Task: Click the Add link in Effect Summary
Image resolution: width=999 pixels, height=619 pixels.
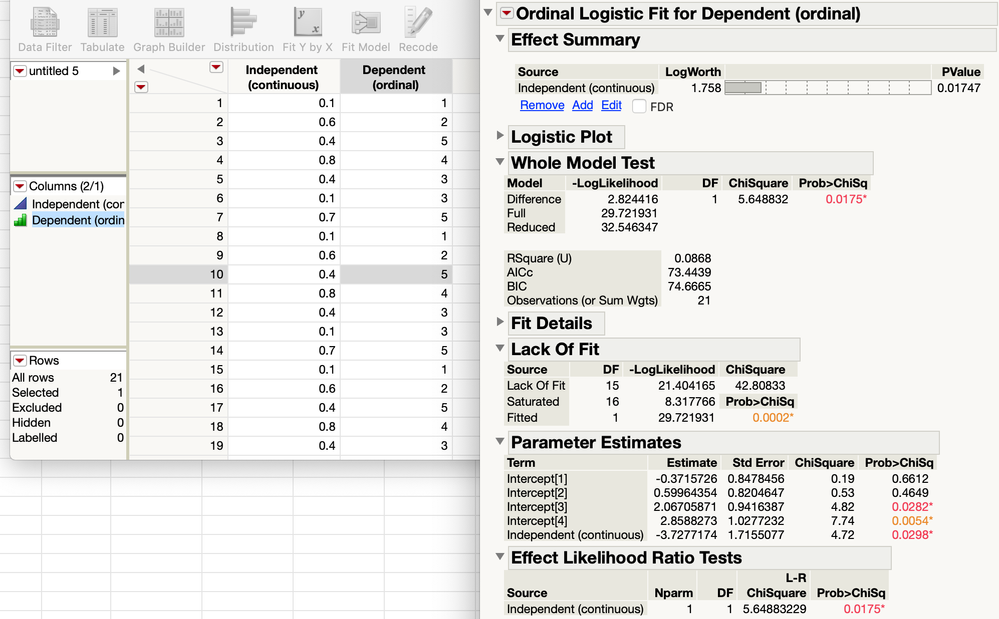Action: [x=582, y=105]
